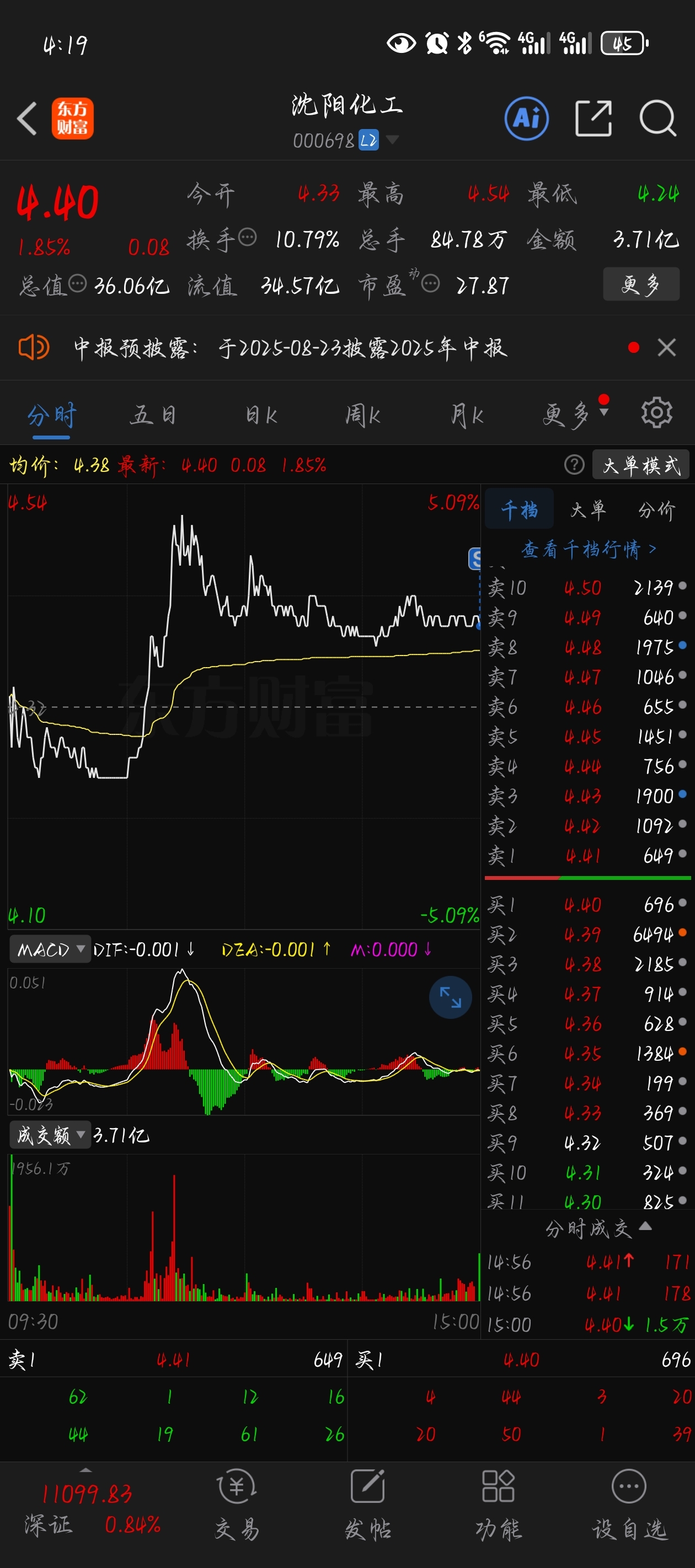Image resolution: width=695 pixels, height=1568 pixels.
Task: Select buy row 买6 at 4.35
Action: click(x=587, y=1054)
